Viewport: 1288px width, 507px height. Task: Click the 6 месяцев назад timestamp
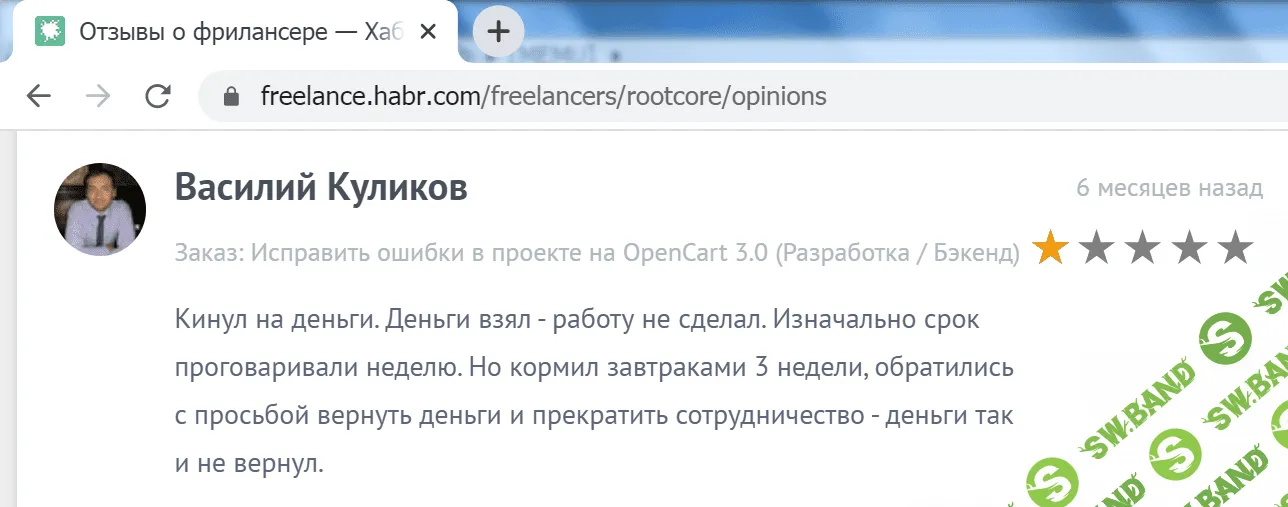click(x=1169, y=188)
